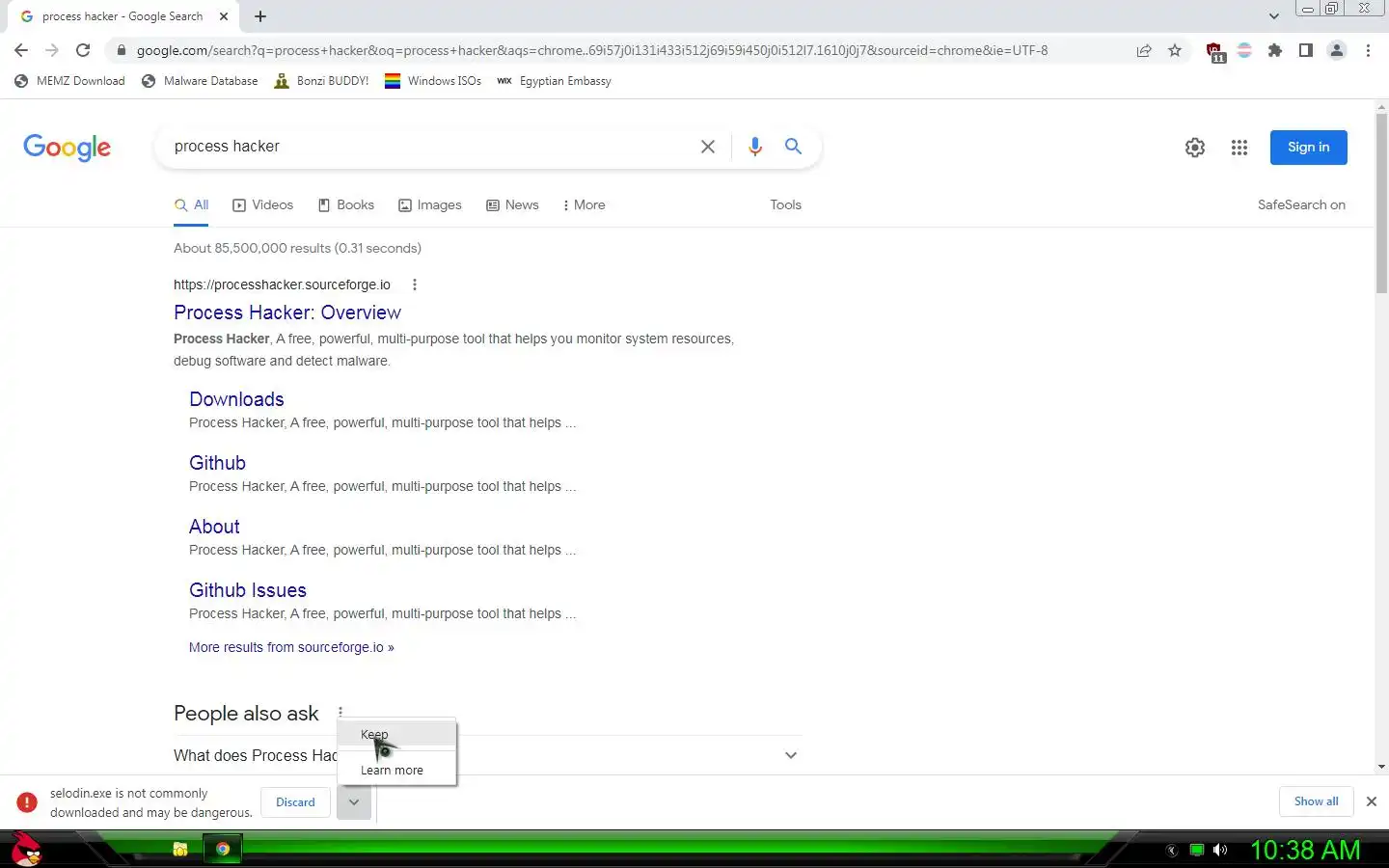The width and height of the screenshot is (1389, 868).
Task: Clear the search query with X
Action: (x=708, y=147)
